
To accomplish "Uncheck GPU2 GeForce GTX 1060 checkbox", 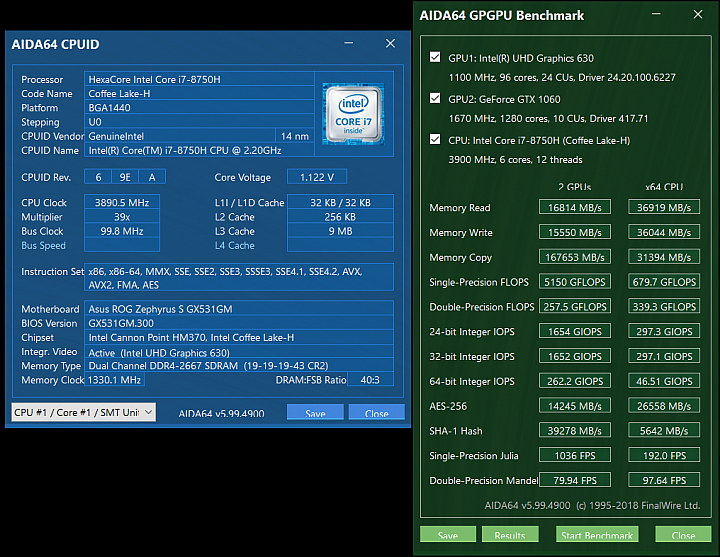I will click(435, 98).
